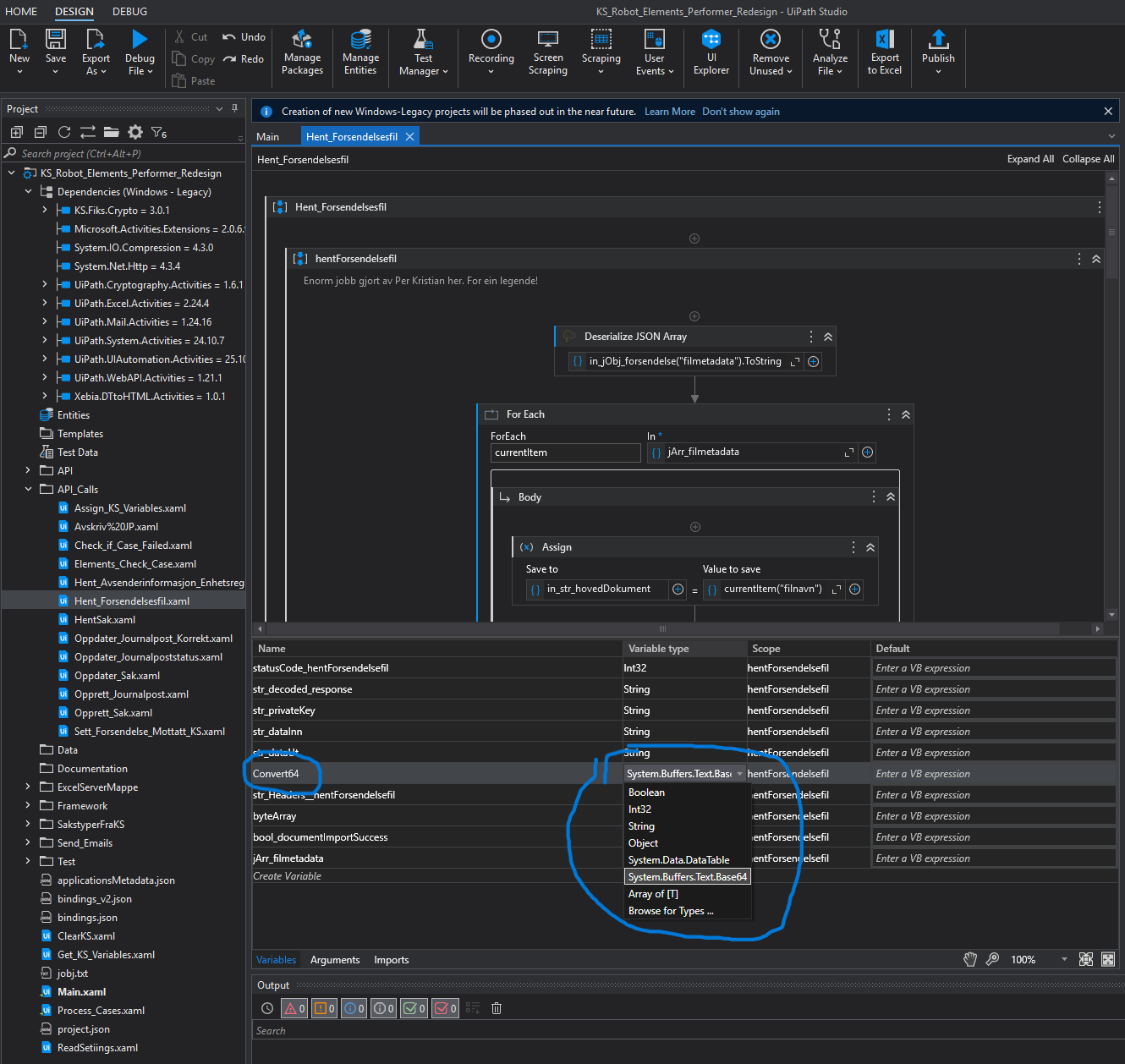Image resolution: width=1125 pixels, height=1064 pixels.
Task: Click the Undo button
Action: tap(244, 37)
